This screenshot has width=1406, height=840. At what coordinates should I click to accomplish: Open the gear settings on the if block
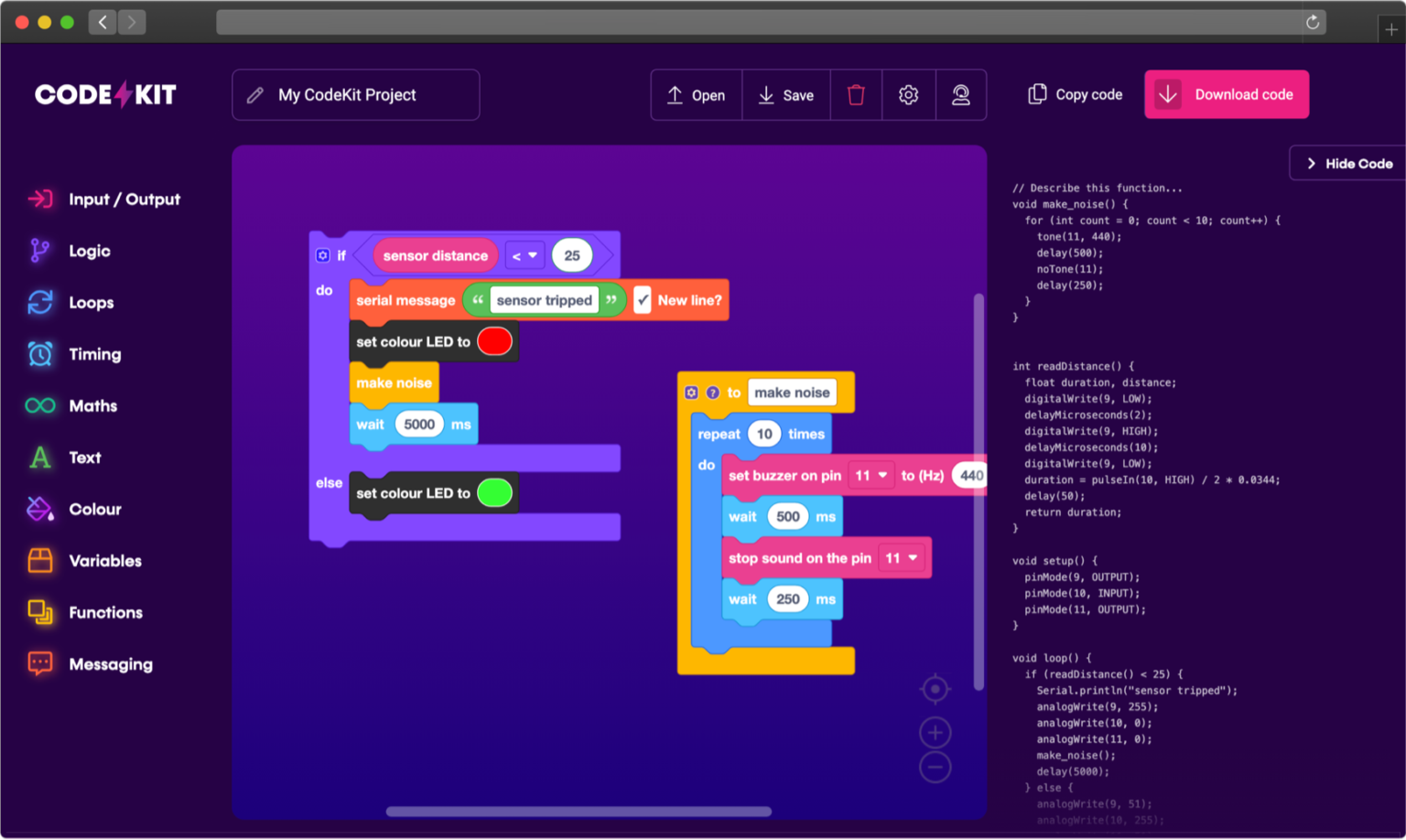click(322, 255)
